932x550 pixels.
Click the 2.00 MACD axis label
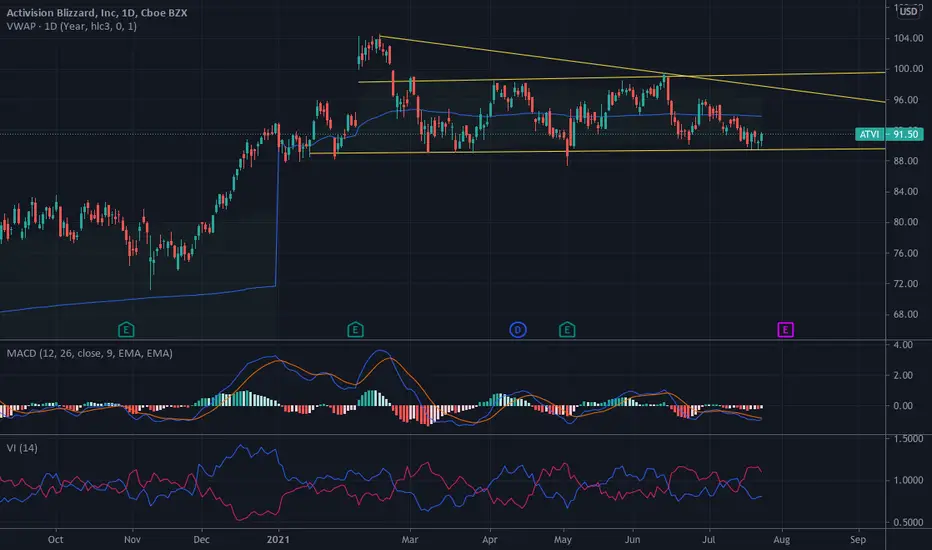click(903, 375)
